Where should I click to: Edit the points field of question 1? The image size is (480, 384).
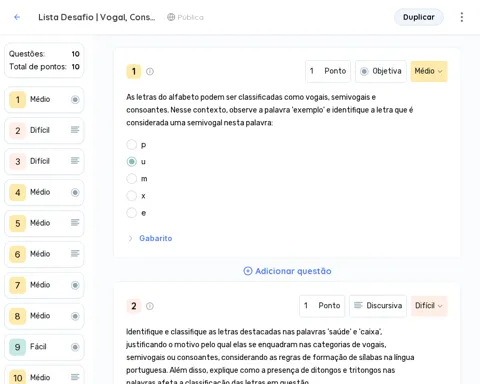(328, 71)
